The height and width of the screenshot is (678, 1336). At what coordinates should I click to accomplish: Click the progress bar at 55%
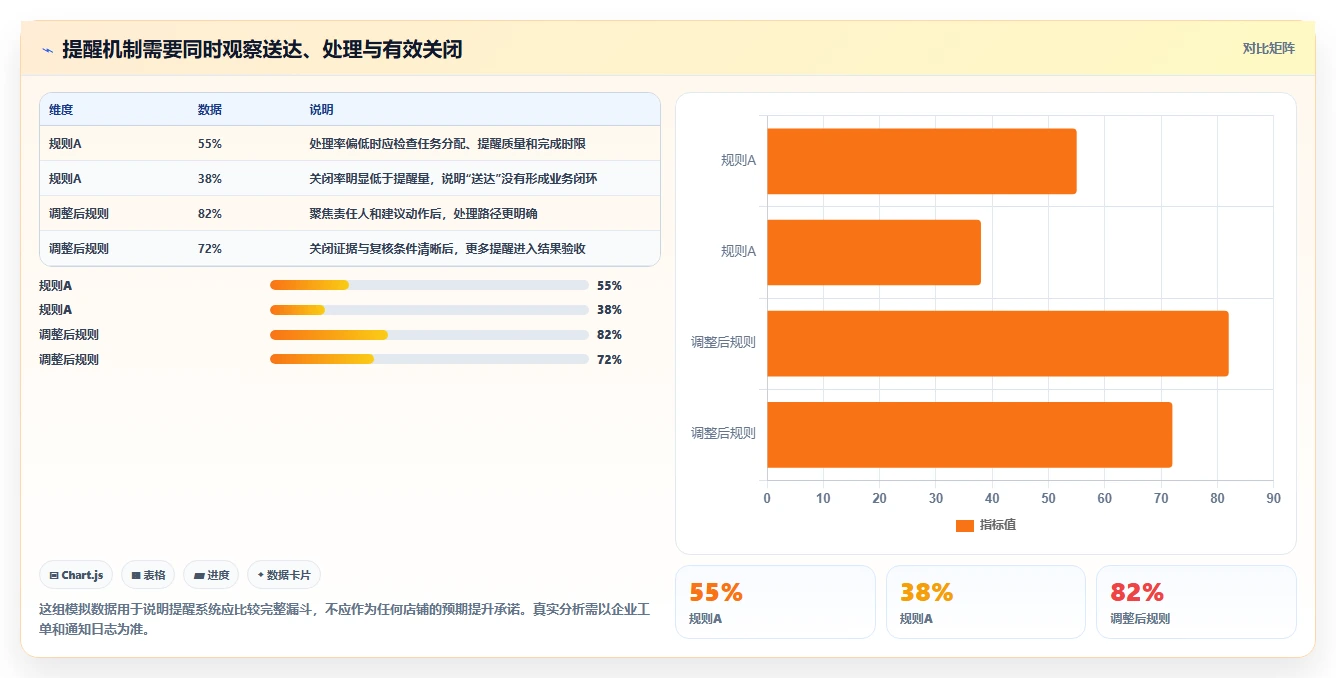[429, 285]
